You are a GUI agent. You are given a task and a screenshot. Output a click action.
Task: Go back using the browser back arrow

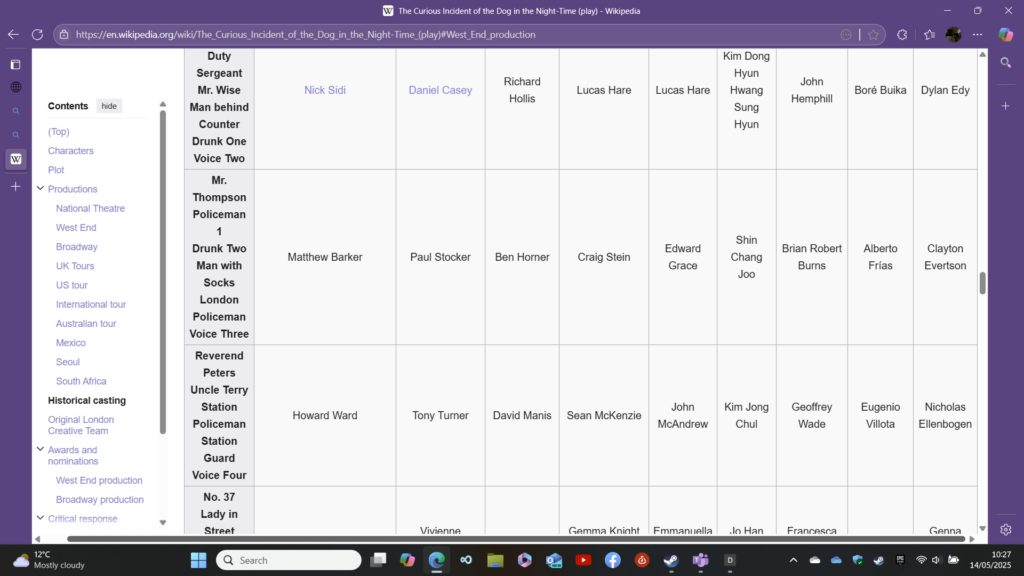[x=13, y=35]
